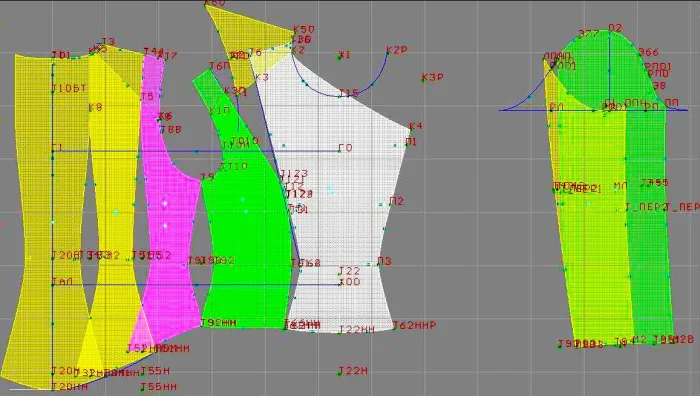Viewport: 700px width, 396px height.
Task: Select point О2 atop the sleeve cap
Action: coord(615,28)
